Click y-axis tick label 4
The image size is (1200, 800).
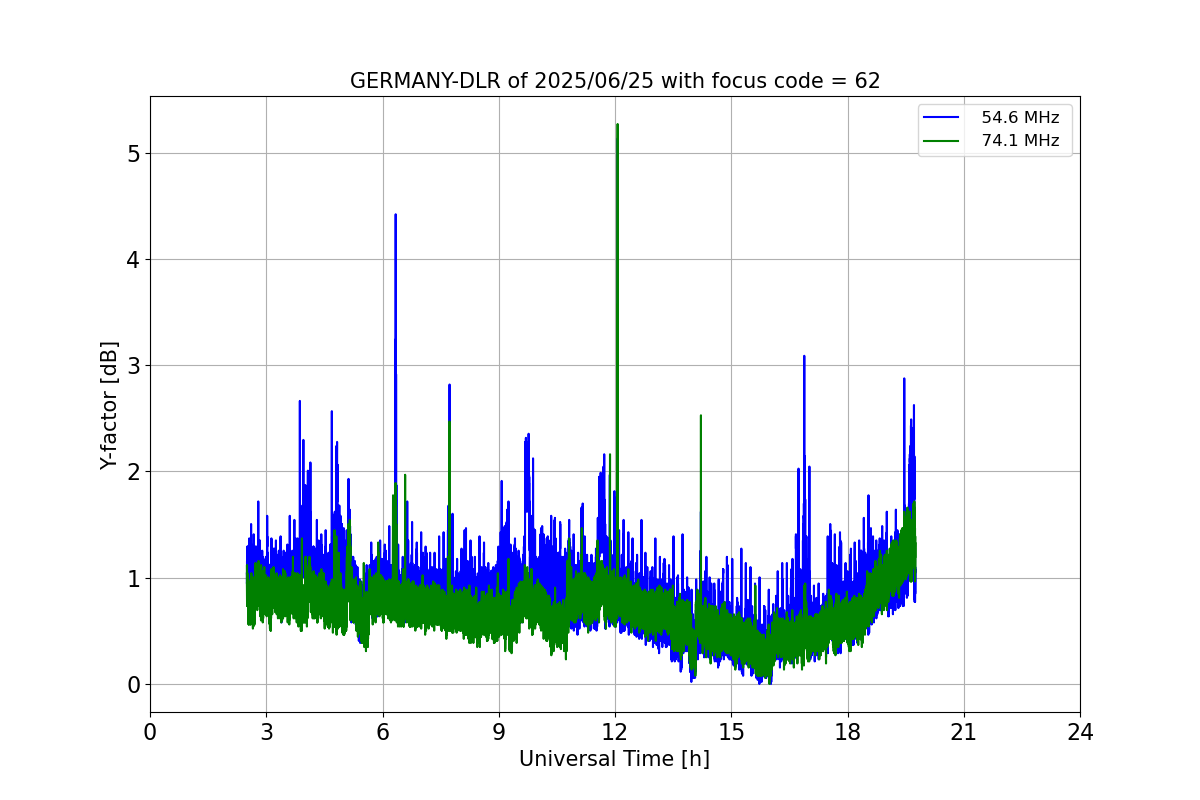pos(133,259)
